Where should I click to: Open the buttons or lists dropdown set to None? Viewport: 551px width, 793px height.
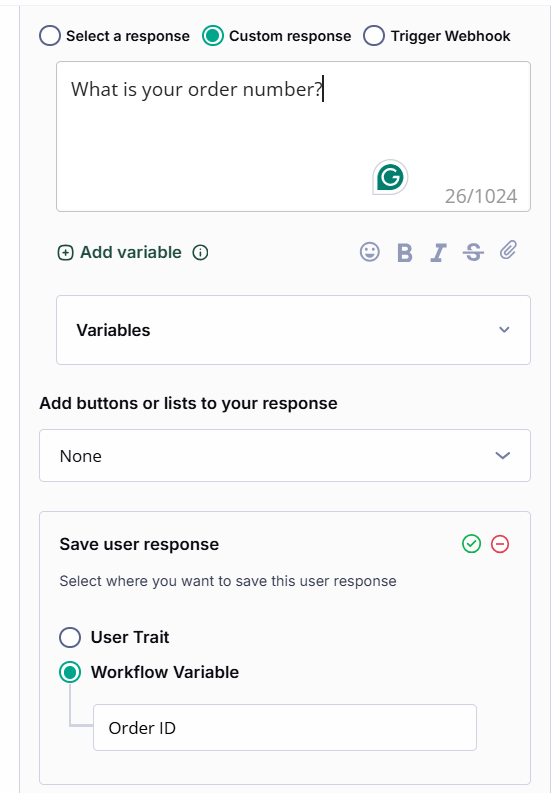point(285,456)
